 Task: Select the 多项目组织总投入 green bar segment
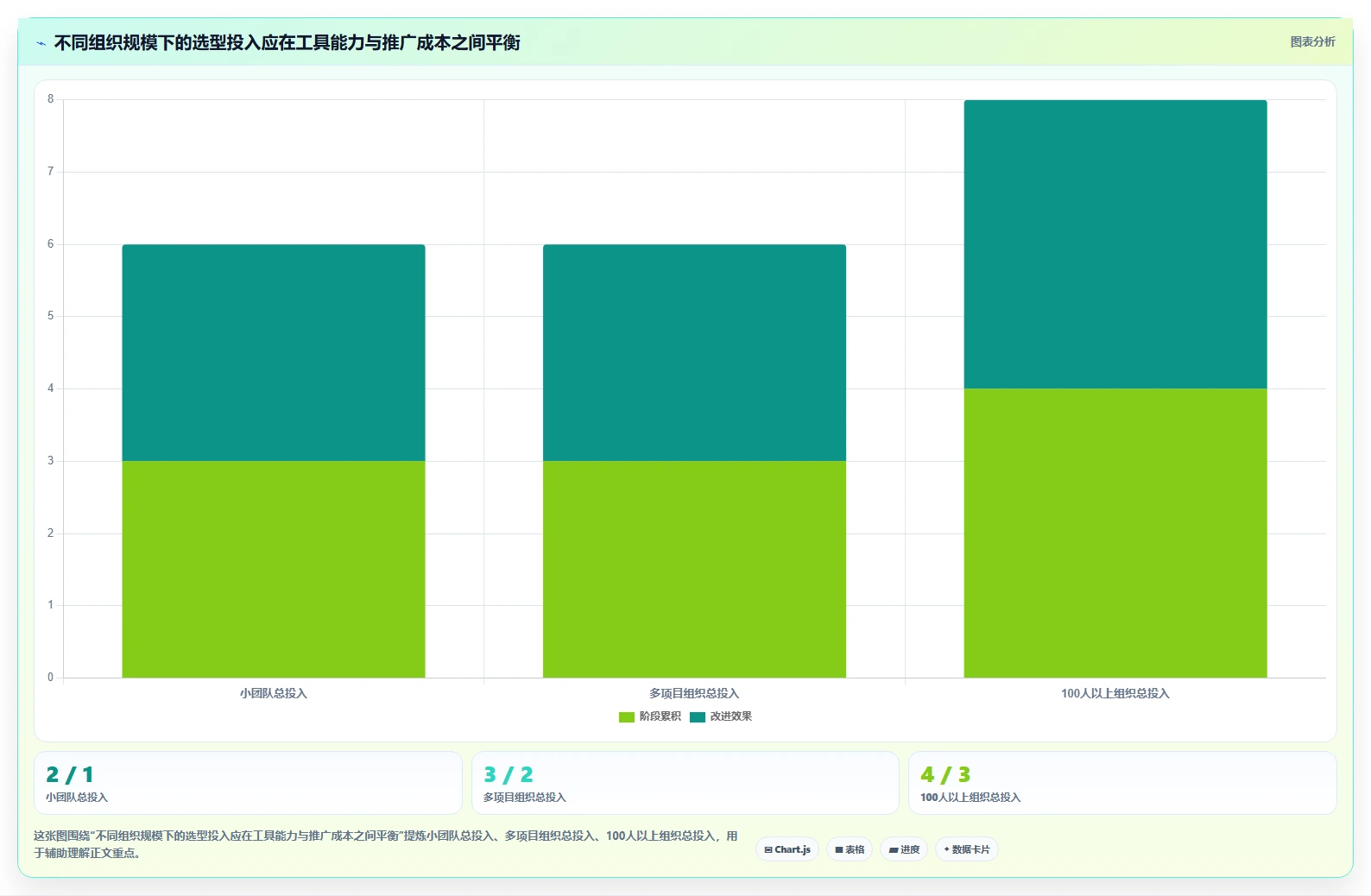(x=694, y=569)
